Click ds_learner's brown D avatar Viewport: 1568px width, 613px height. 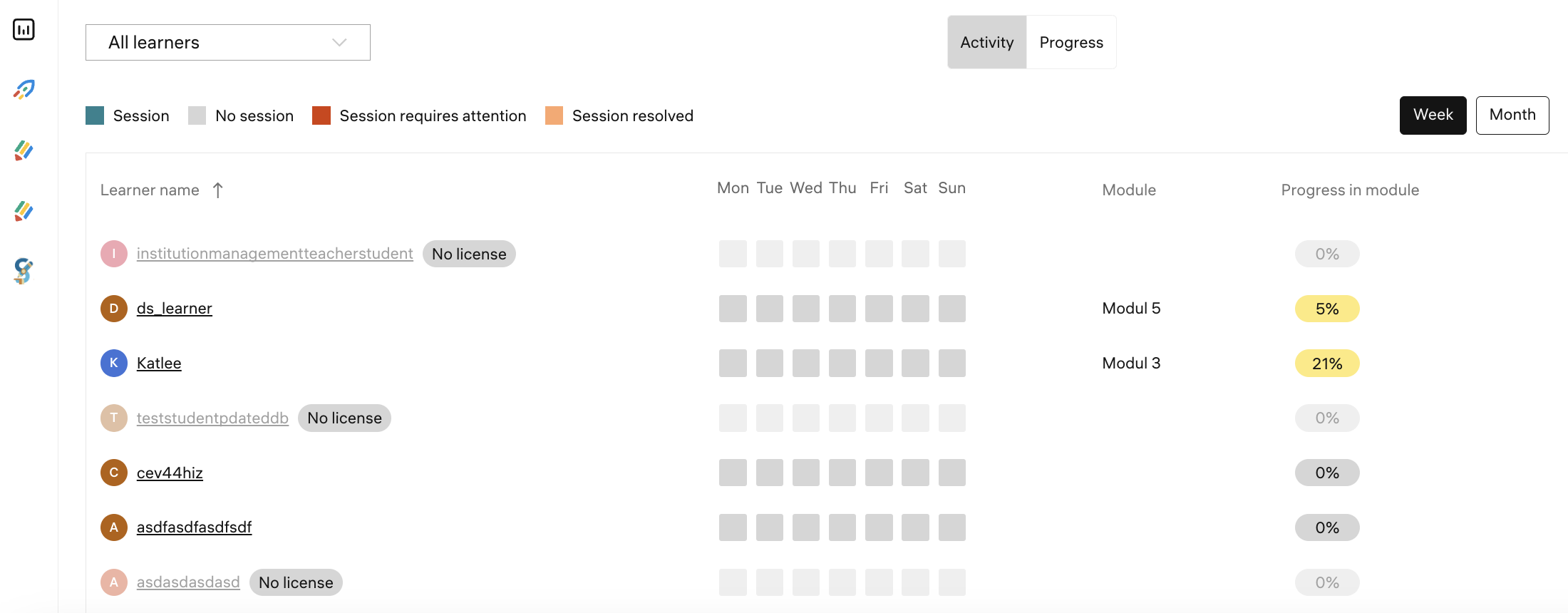pos(113,309)
